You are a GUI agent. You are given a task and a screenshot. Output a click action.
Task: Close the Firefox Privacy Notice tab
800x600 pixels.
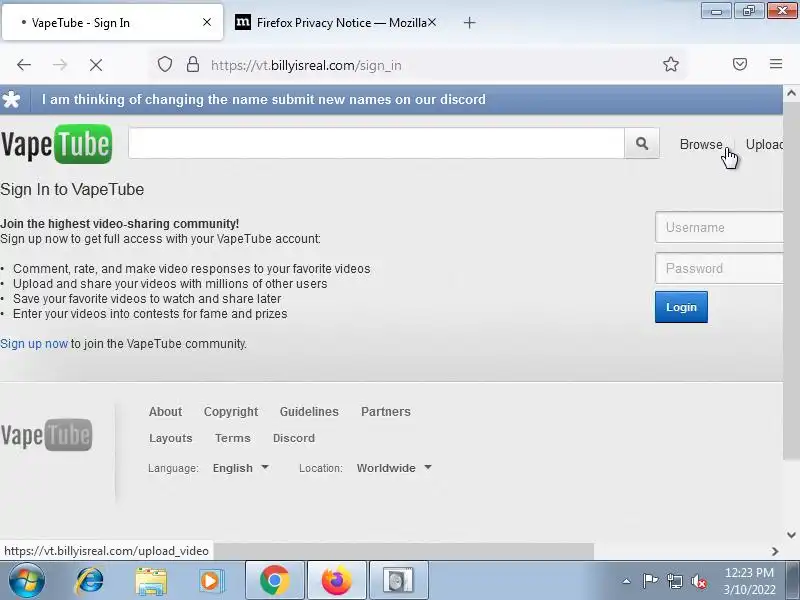432,22
